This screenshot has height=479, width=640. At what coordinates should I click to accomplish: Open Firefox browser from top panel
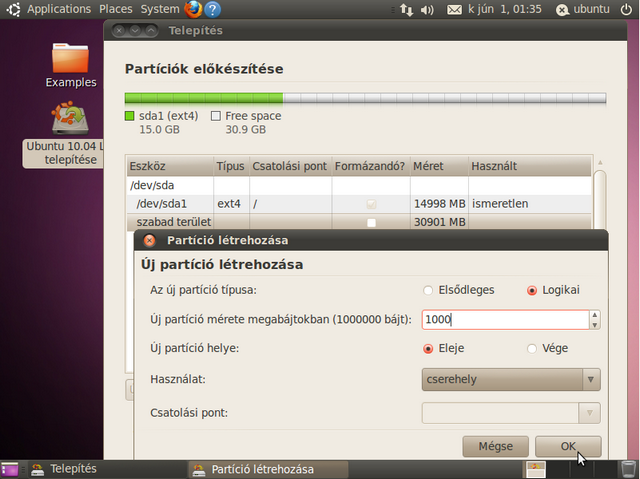193,10
